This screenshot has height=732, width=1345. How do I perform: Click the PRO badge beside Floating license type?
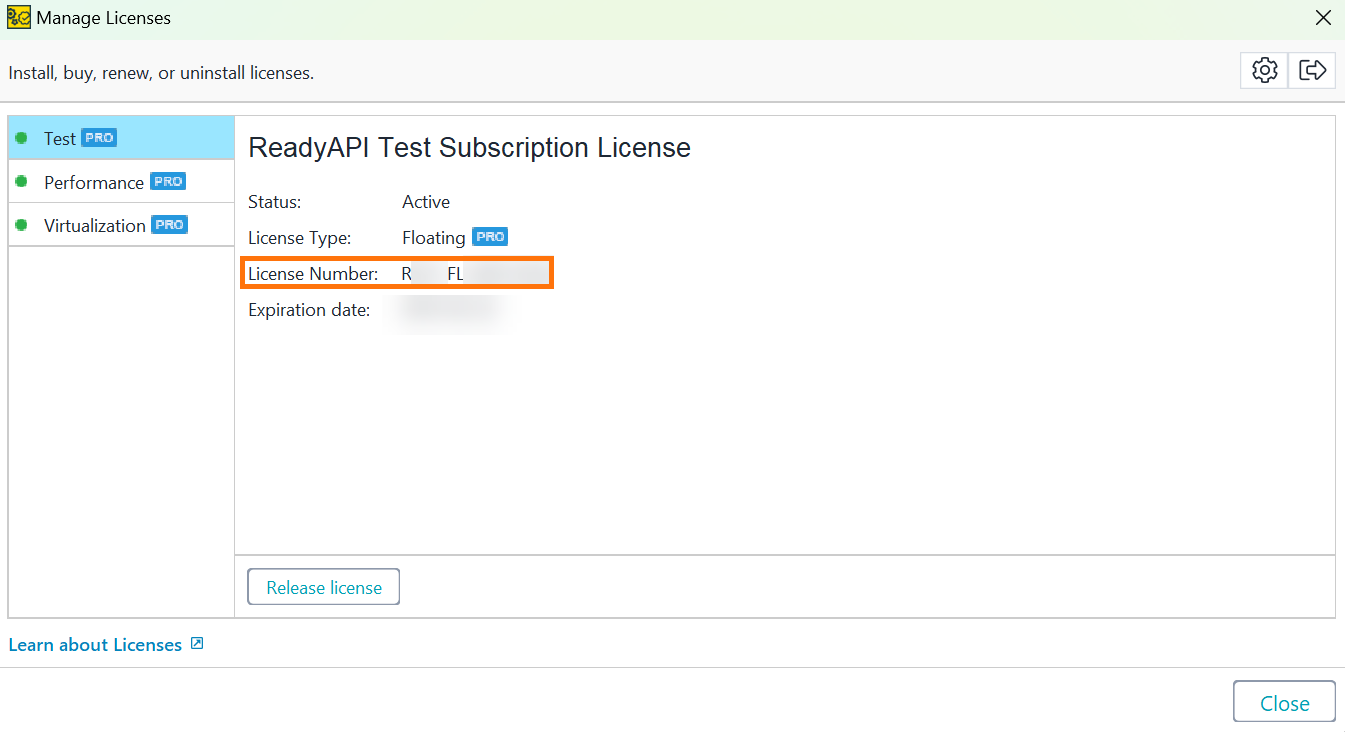coord(490,236)
